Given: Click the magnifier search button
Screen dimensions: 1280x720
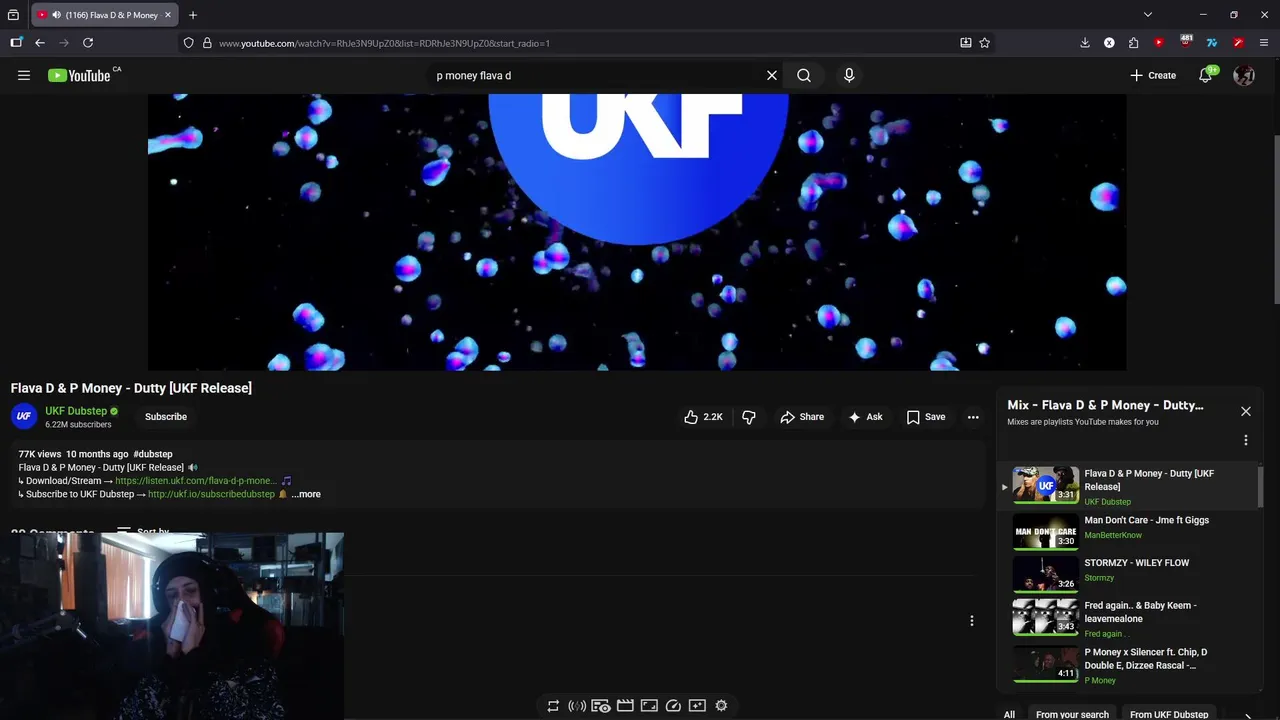Looking at the screenshot, I should (804, 75).
